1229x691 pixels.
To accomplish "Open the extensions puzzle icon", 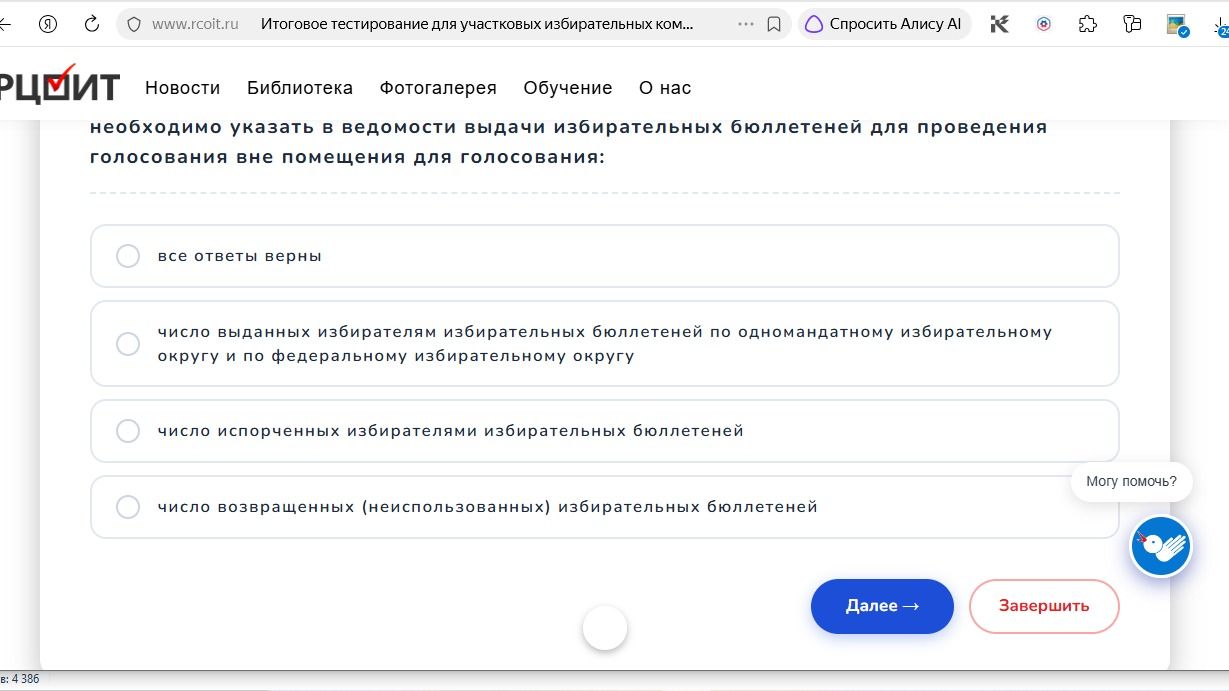I will pos(1088,24).
